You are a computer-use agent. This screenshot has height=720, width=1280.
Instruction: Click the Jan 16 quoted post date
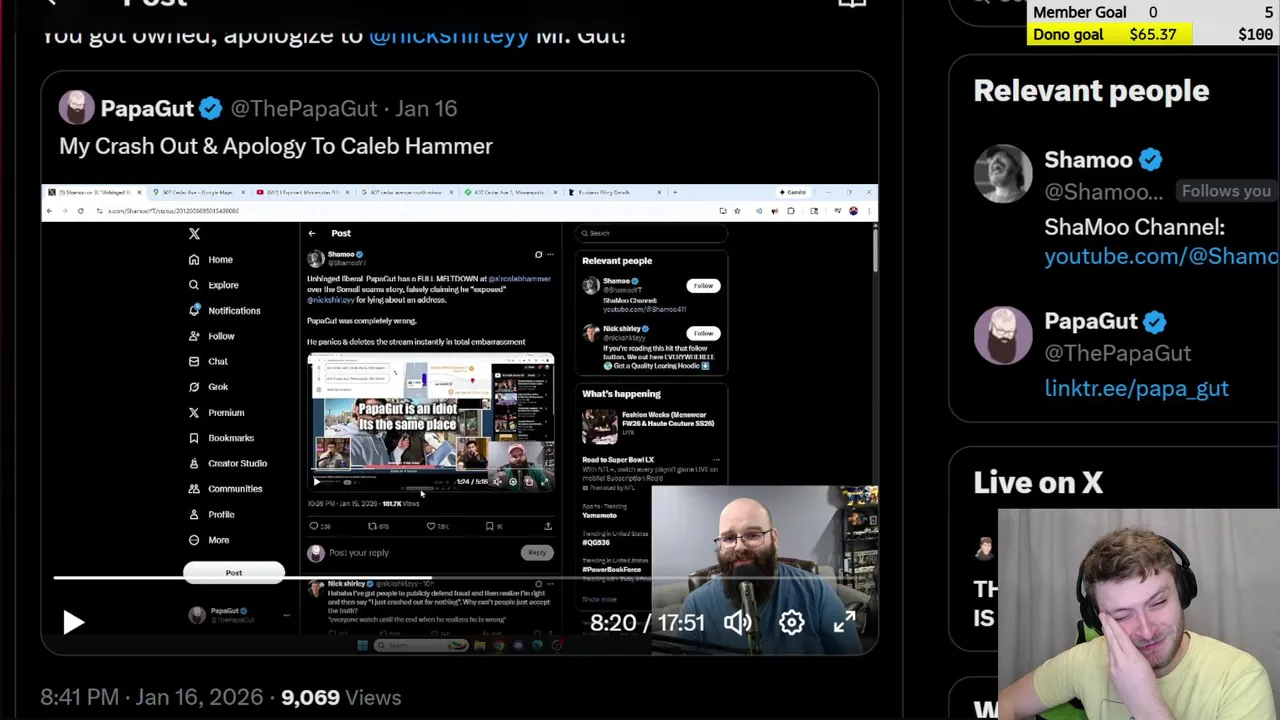coord(426,108)
